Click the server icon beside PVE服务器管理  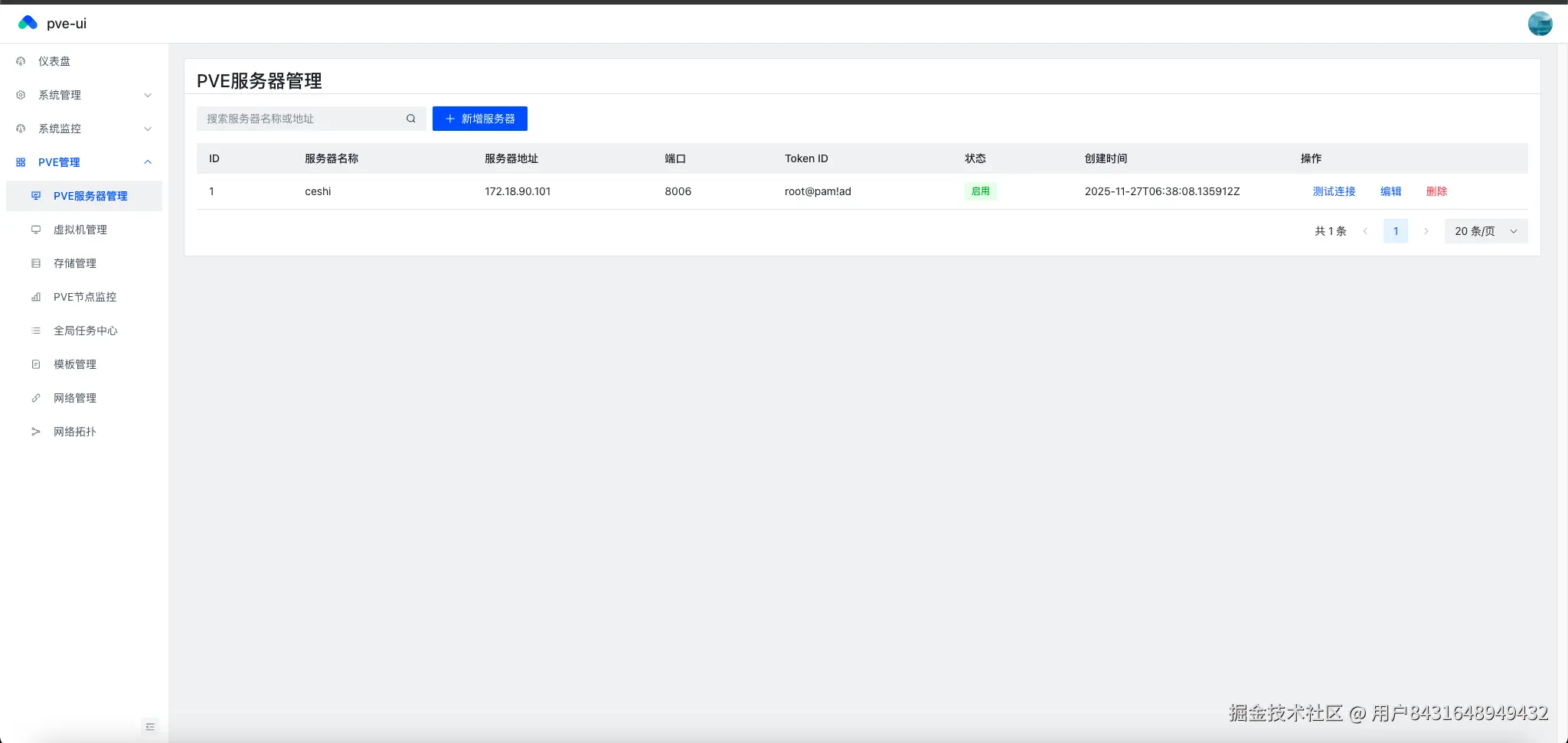tap(36, 196)
